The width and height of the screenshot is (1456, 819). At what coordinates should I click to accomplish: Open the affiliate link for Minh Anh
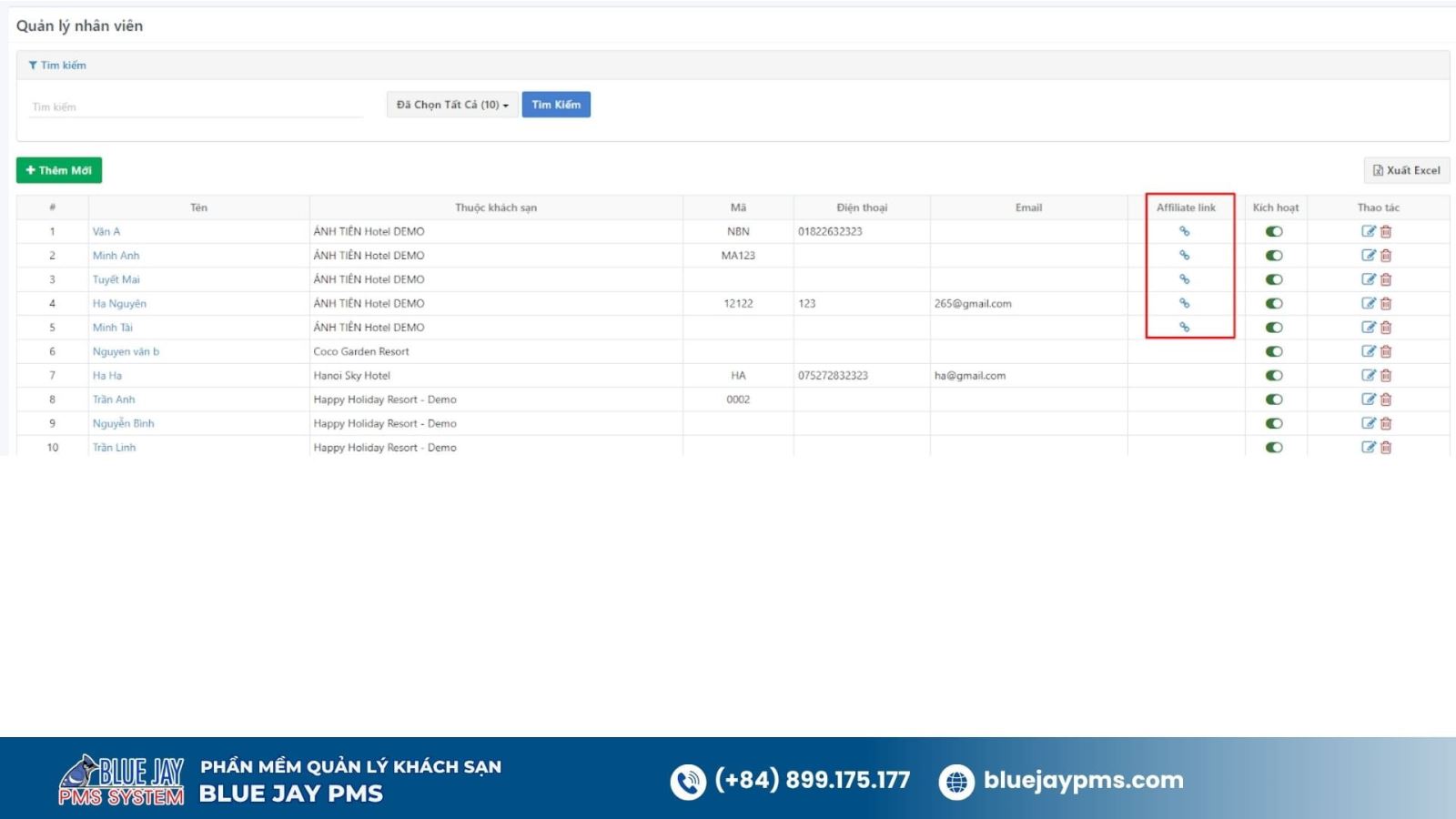[1184, 256]
